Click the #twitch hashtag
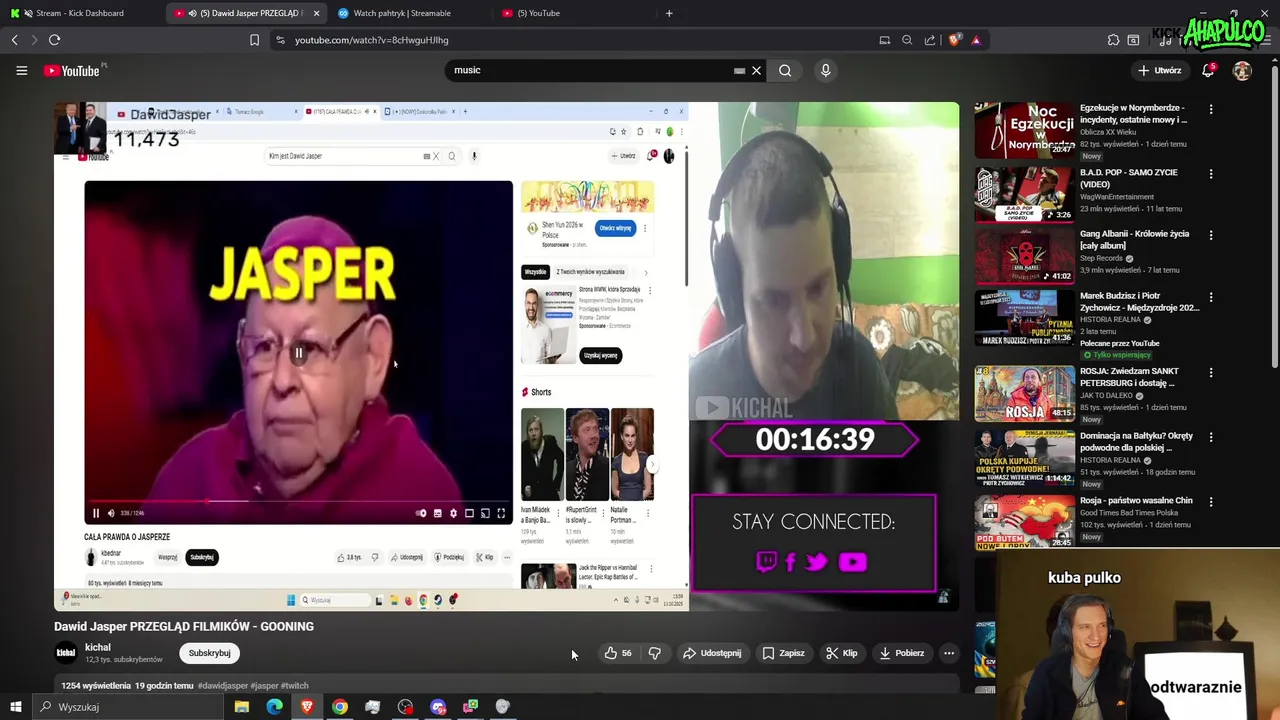Viewport: 1280px width, 720px height. tap(295, 686)
